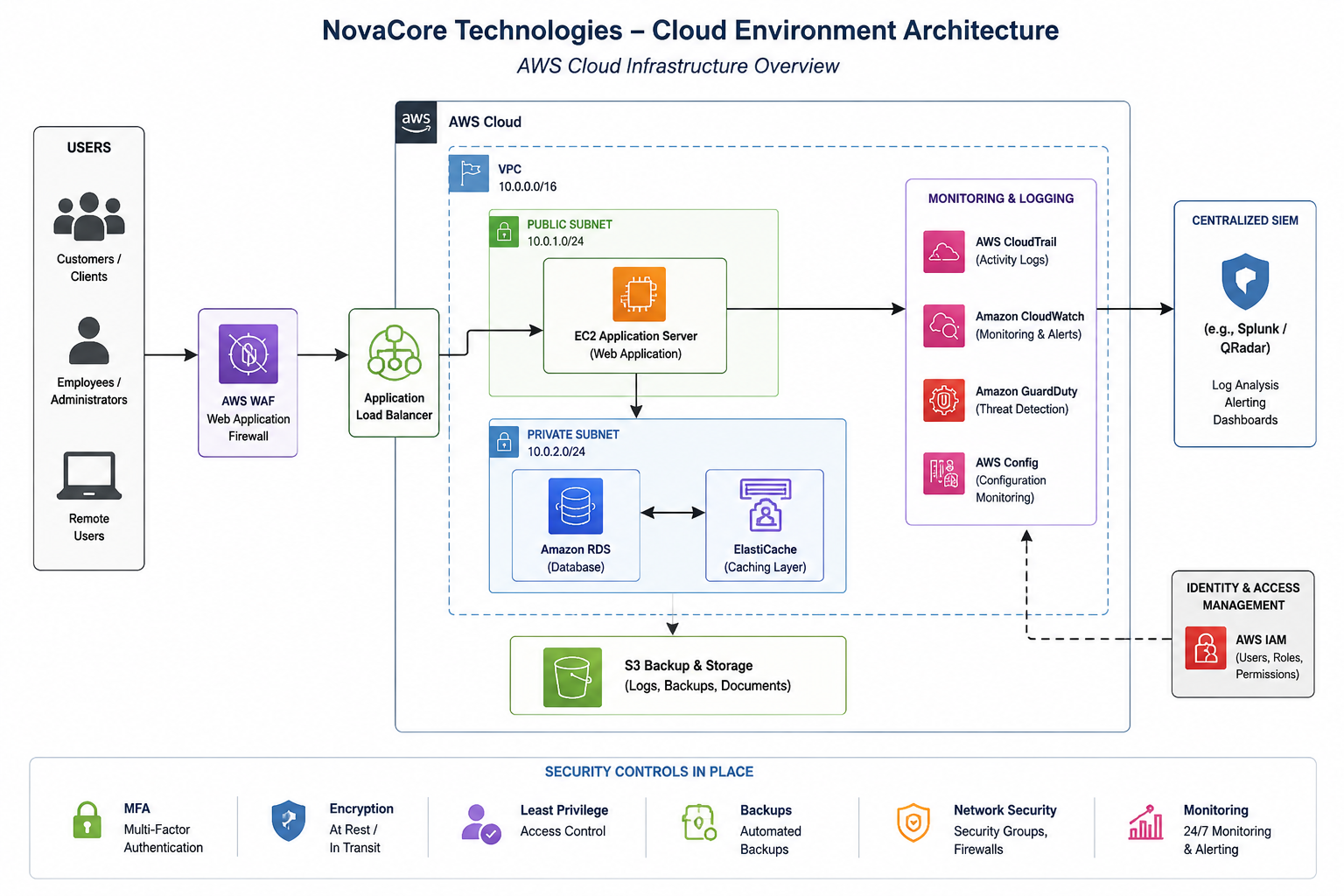Viewport: 1344px width, 896px height.
Task: Click the ElastiCache icon
Action: point(766,505)
